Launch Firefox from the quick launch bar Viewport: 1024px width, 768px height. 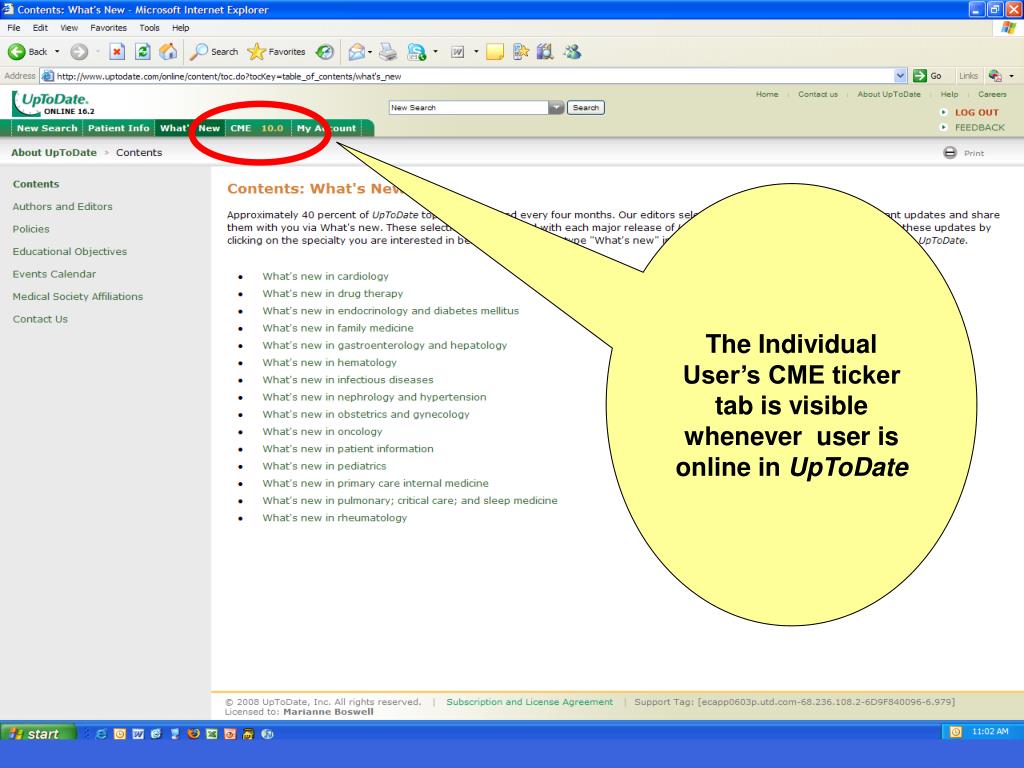tap(193, 733)
